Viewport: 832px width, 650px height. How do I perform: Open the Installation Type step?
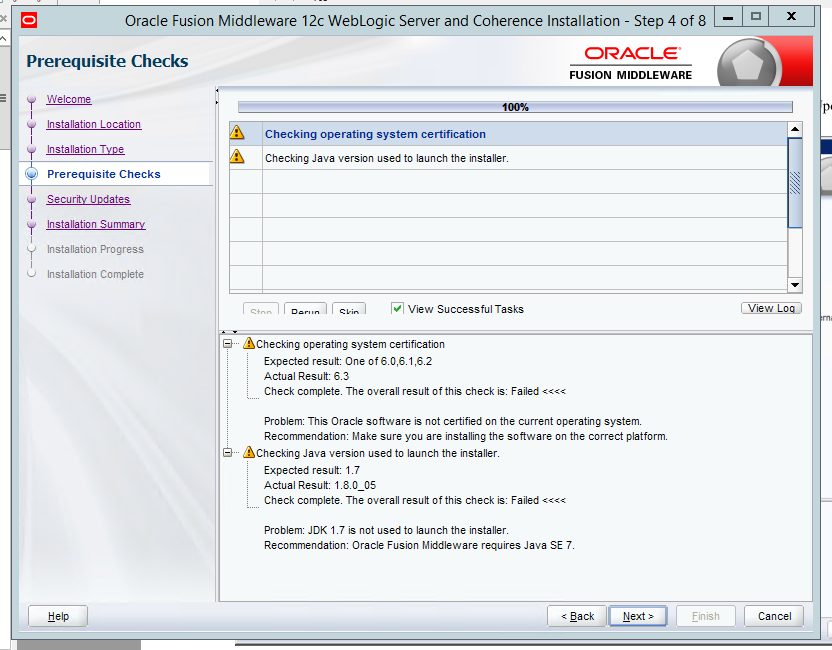pyautogui.click(x=85, y=149)
